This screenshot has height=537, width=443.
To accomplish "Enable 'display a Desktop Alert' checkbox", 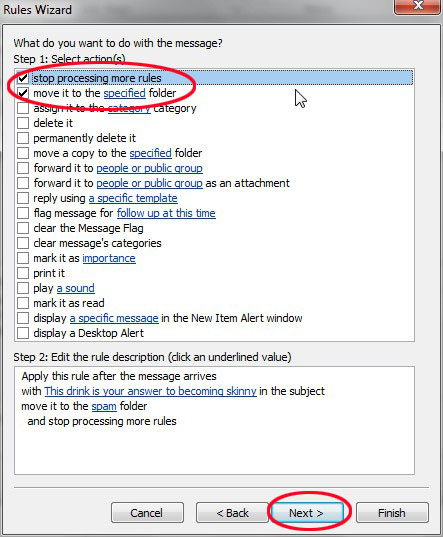I will point(23,333).
